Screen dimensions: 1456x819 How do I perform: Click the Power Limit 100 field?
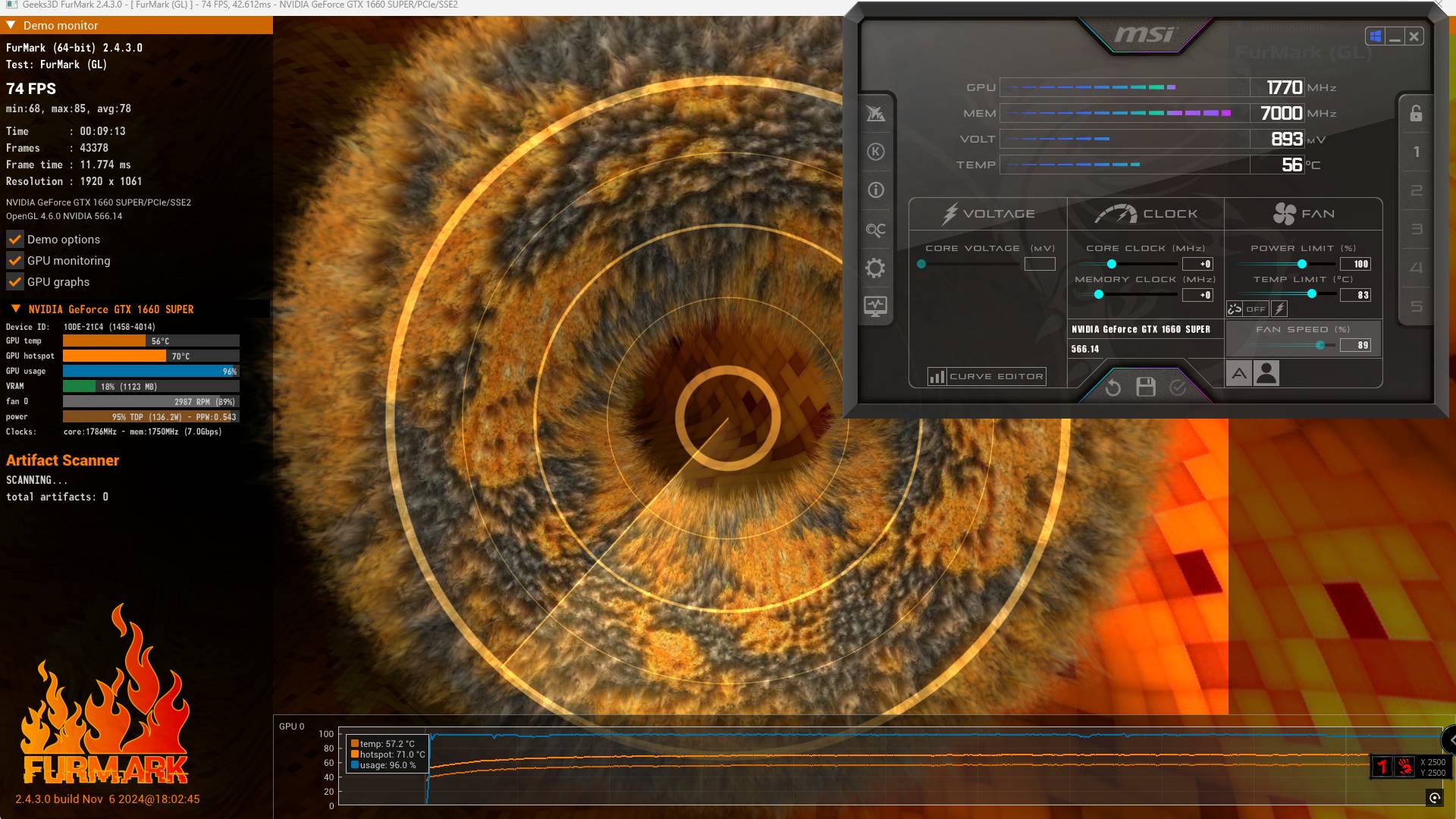[x=1355, y=264]
